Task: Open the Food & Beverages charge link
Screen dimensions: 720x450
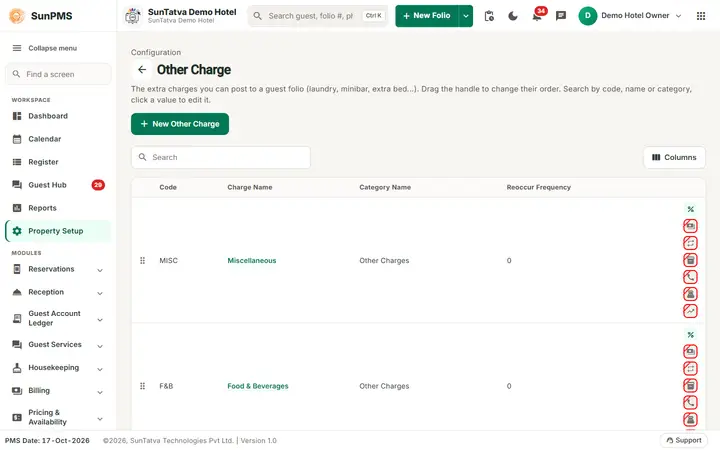Action: pyautogui.click(x=258, y=386)
